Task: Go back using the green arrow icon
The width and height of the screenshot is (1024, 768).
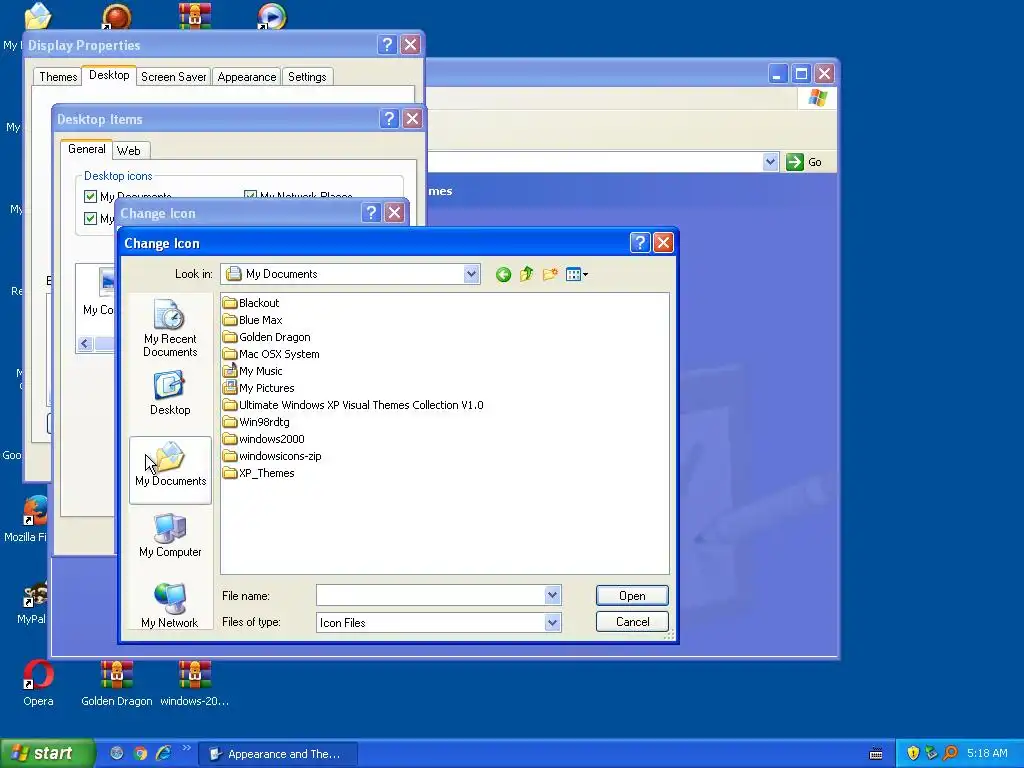Action: 503,274
